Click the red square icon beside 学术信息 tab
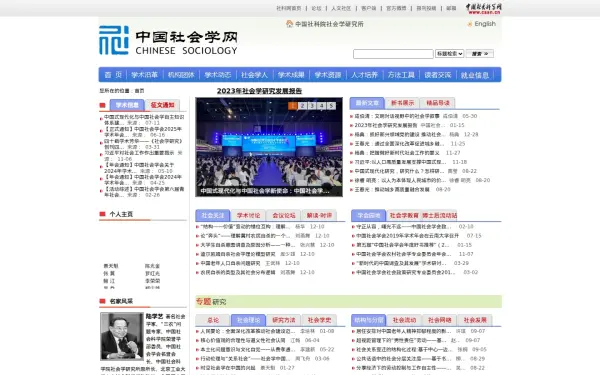The height and width of the screenshot is (375, 600). coord(102,105)
